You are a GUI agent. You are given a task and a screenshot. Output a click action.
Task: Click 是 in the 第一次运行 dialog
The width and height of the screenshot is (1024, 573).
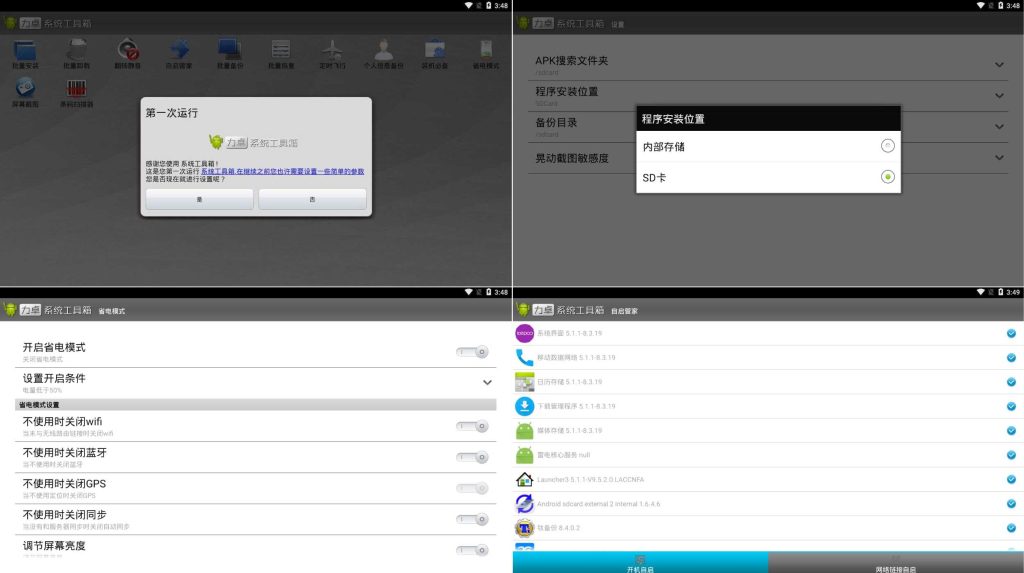pos(199,199)
